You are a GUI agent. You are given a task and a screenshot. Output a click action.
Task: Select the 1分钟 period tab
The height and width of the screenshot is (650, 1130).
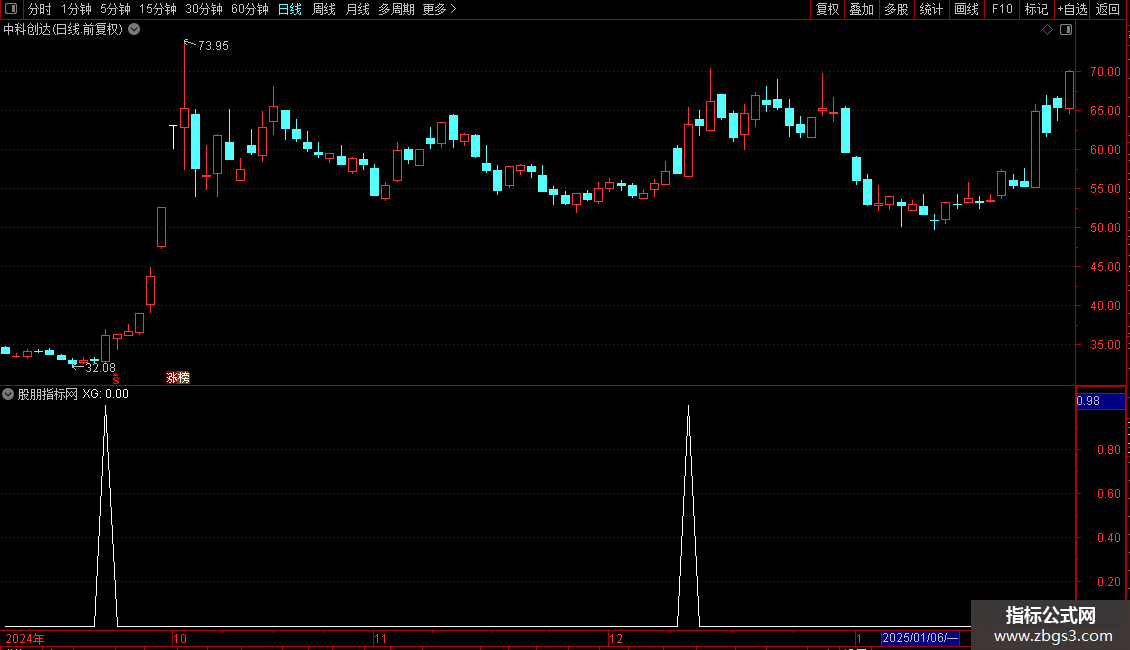click(76, 9)
